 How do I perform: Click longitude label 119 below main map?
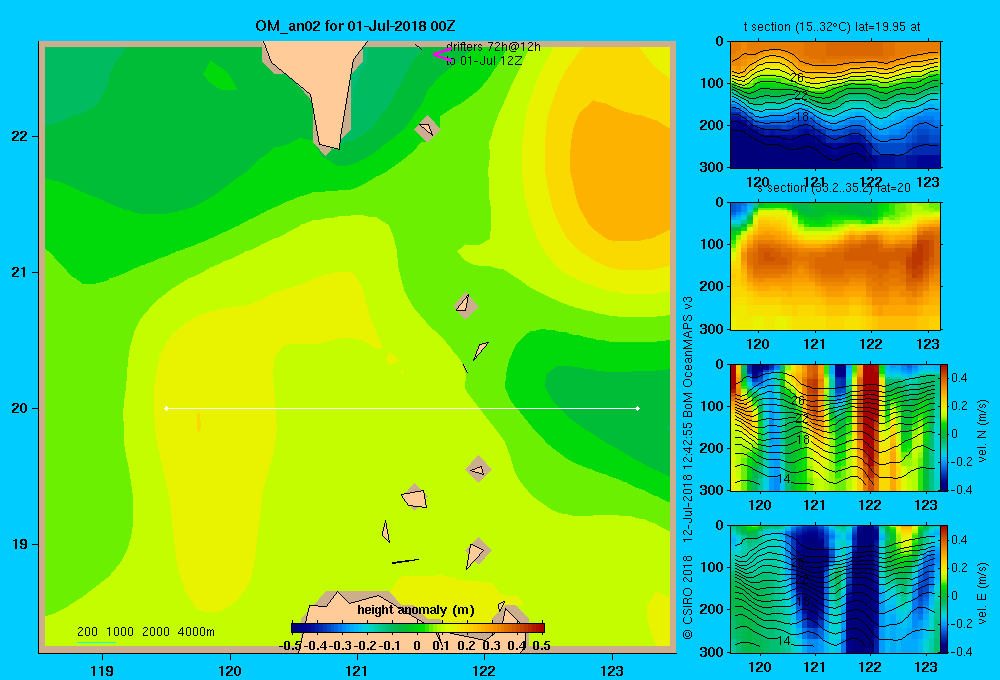point(102,670)
